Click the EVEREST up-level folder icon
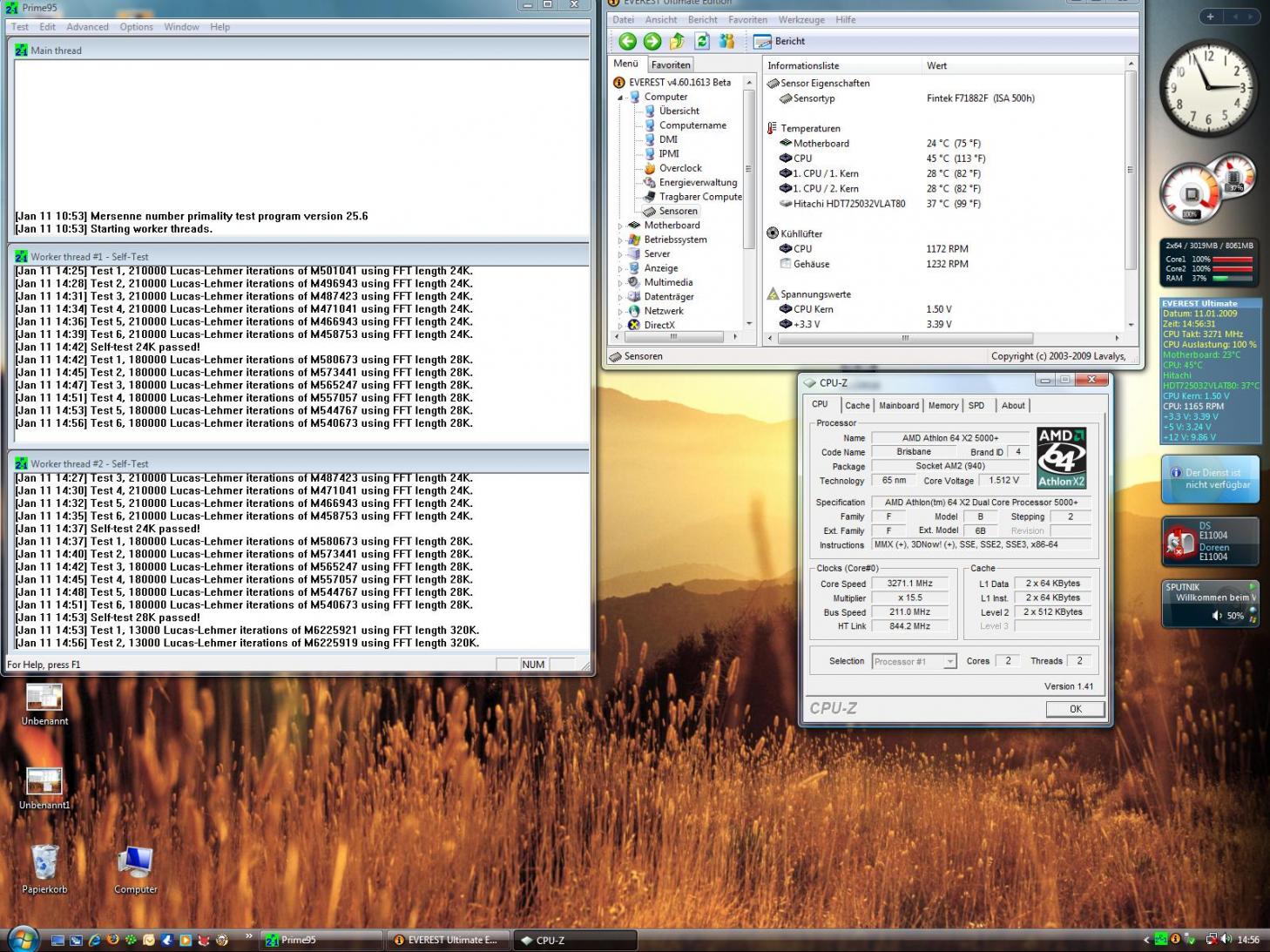 [677, 41]
